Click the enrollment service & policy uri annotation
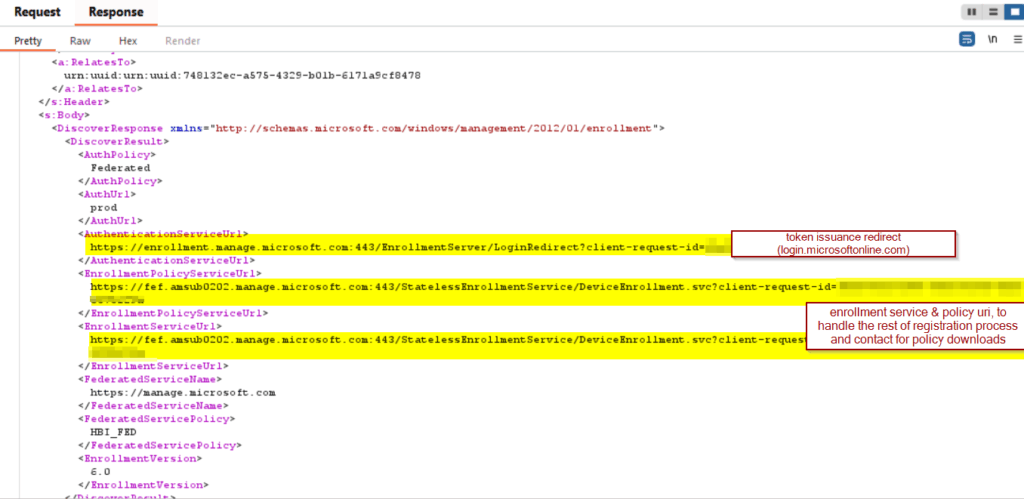The height and width of the screenshot is (499, 1024). 915,325
